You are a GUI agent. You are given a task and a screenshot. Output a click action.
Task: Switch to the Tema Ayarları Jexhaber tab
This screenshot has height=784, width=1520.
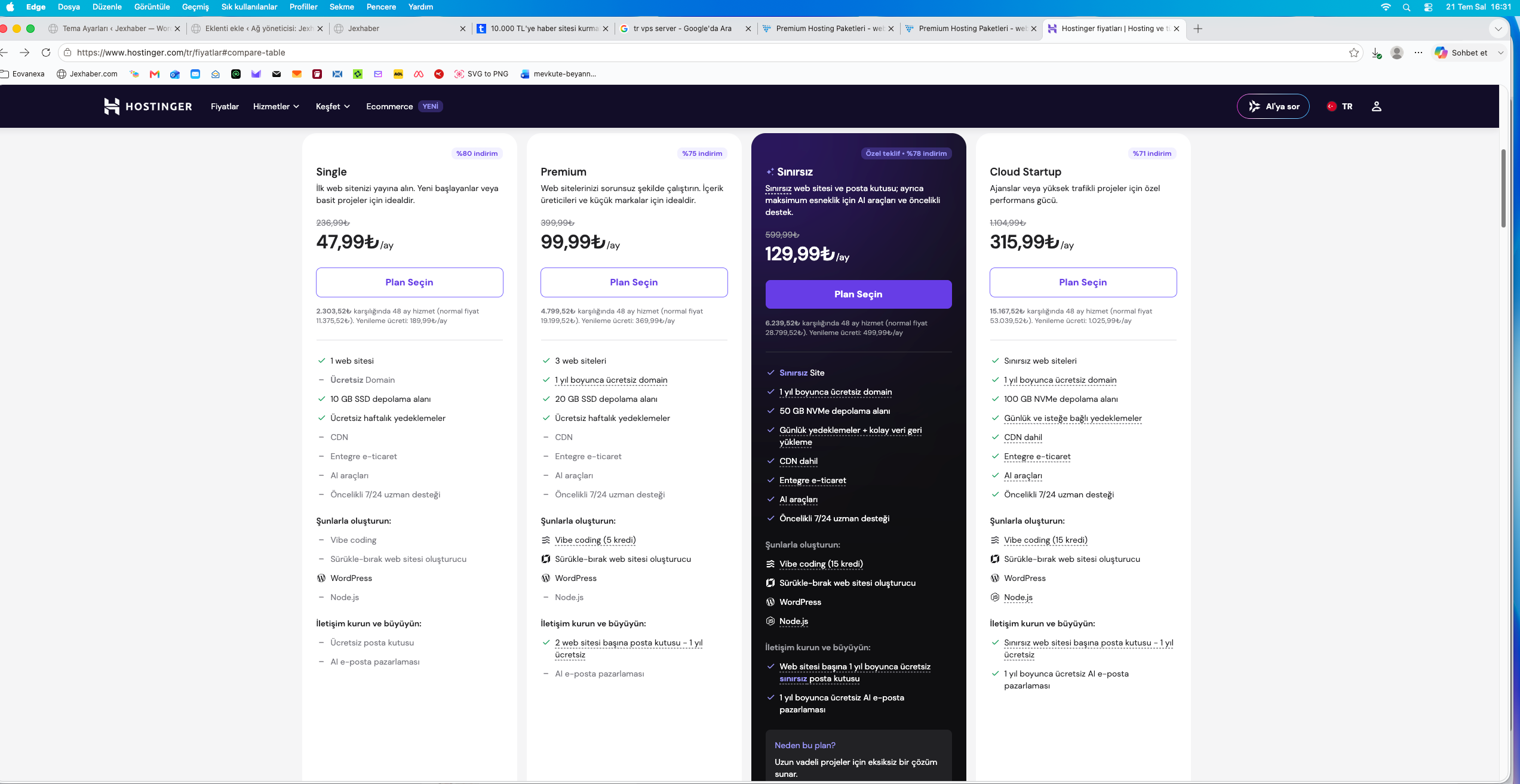pos(114,29)
